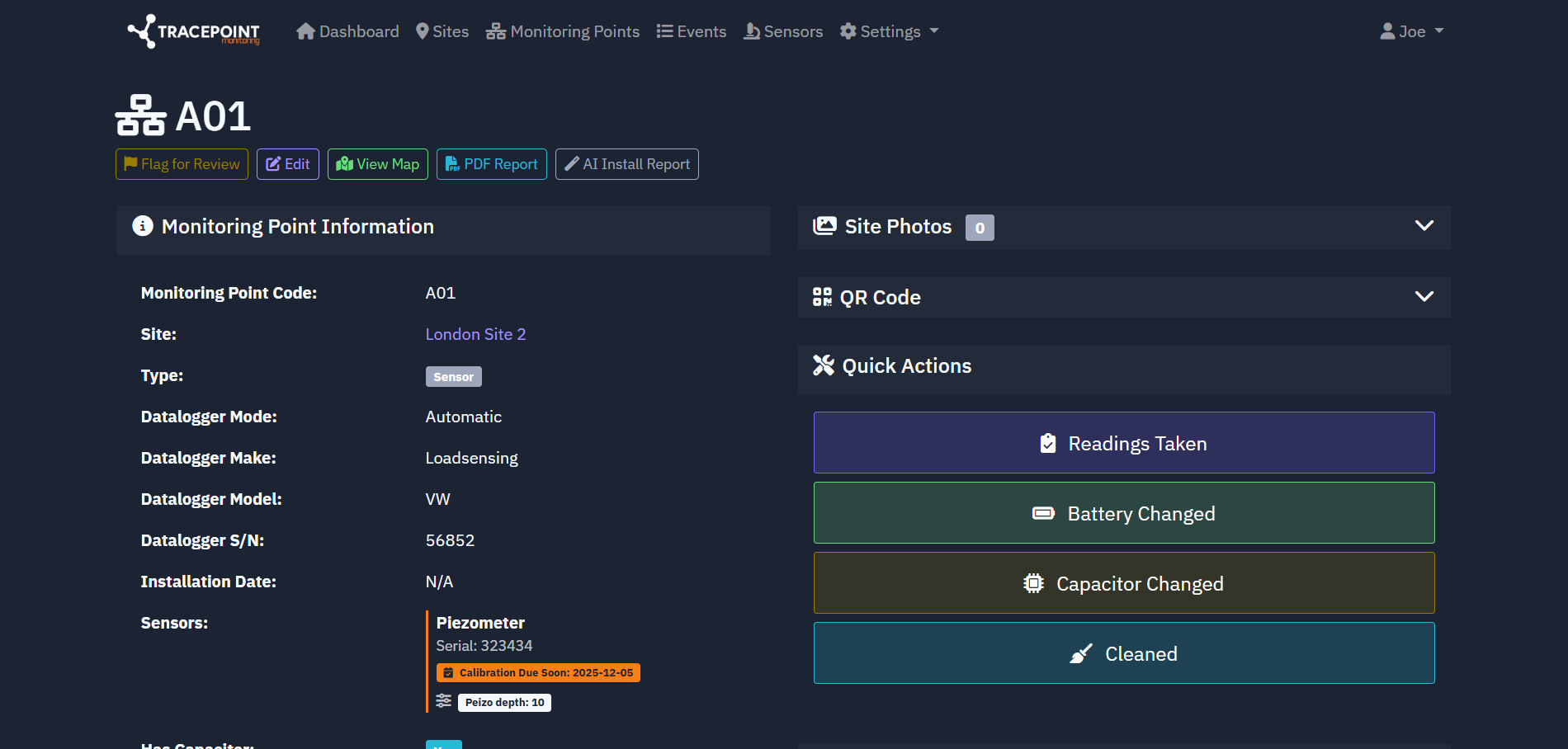Viewport: 1568px width, 749px height.
Task: Open the London Site 2 link
Action: coord(475,334)
